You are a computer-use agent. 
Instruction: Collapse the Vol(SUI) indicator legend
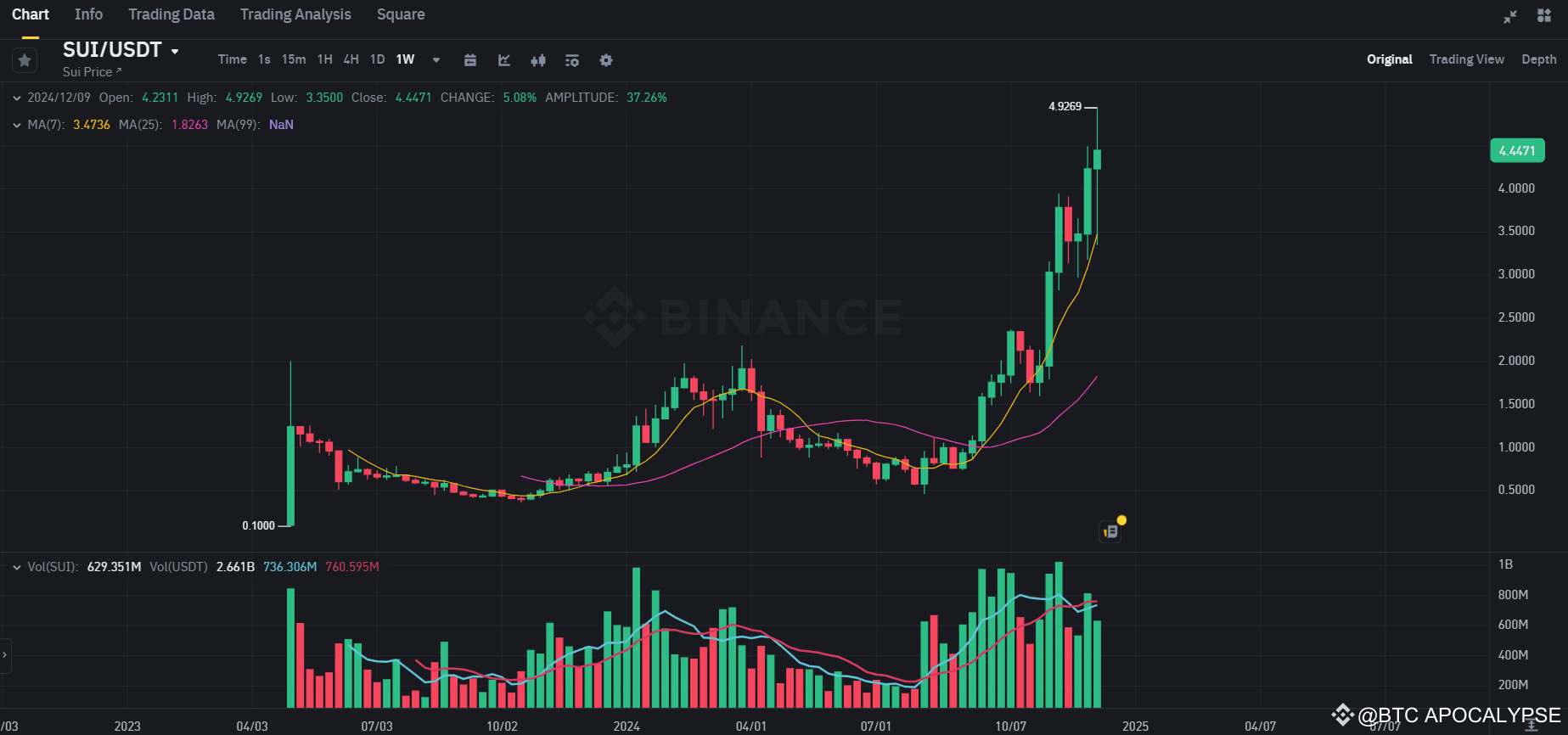coord(16,567)
